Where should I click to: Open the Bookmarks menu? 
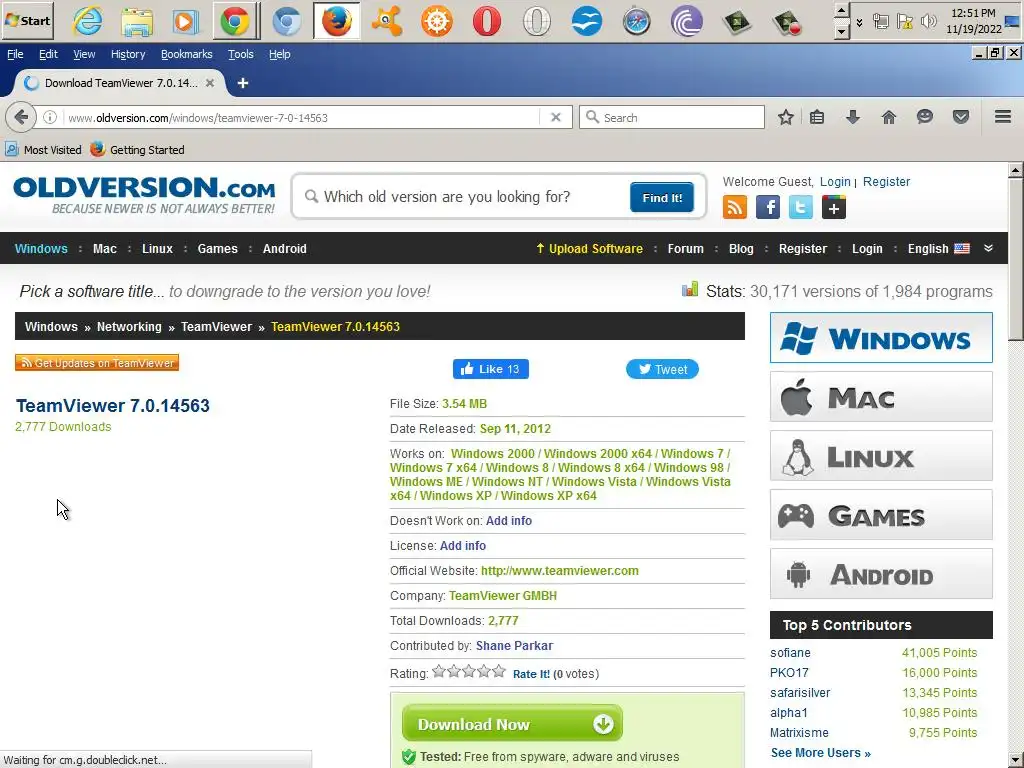[187, 54]
